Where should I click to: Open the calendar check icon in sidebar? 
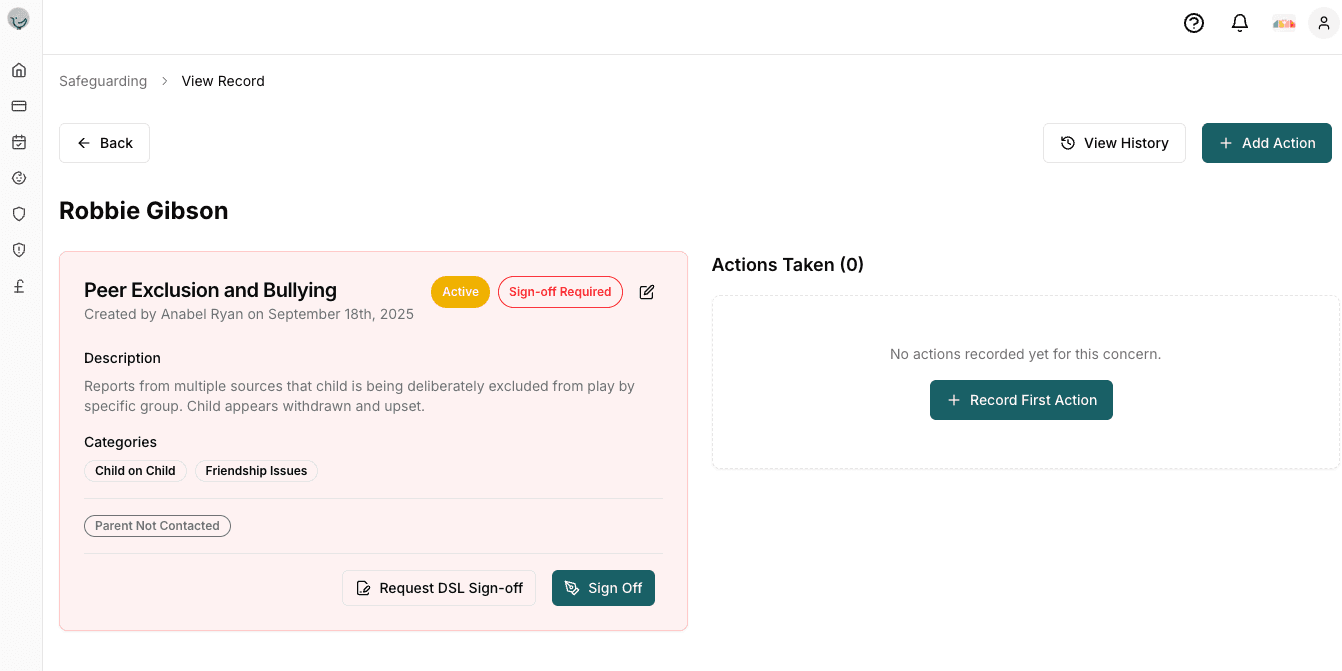(x=19, y=142)
